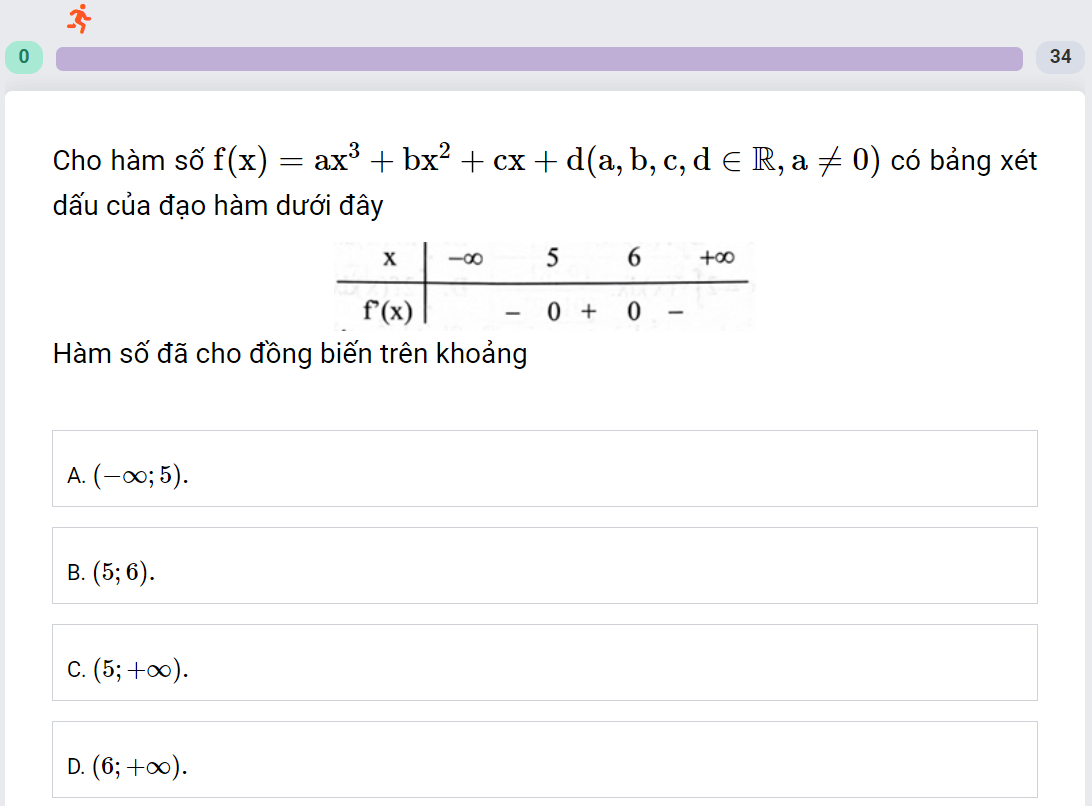Click the orange running person icon

point(79,18)
